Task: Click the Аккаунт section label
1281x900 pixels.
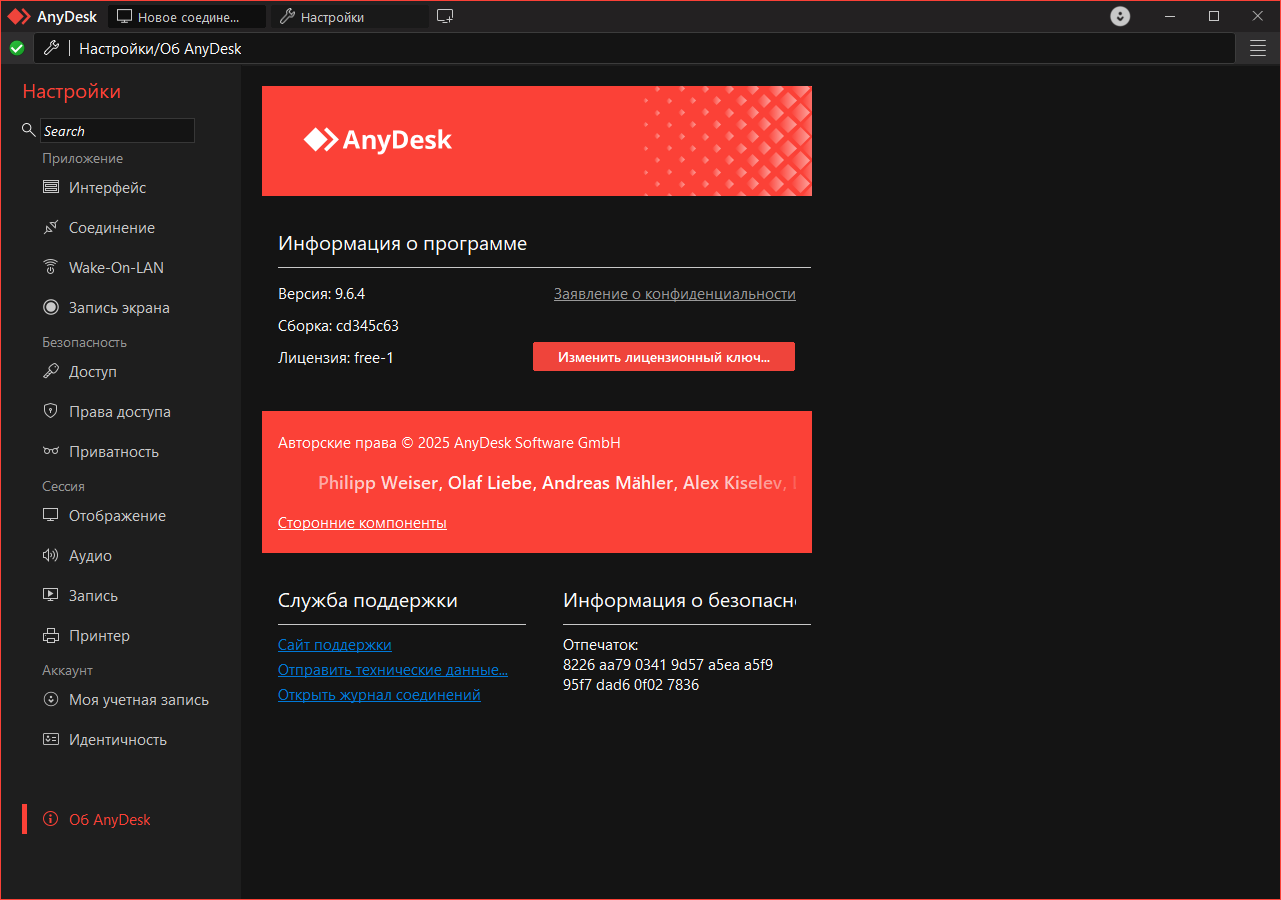Action: coord(67,670)
